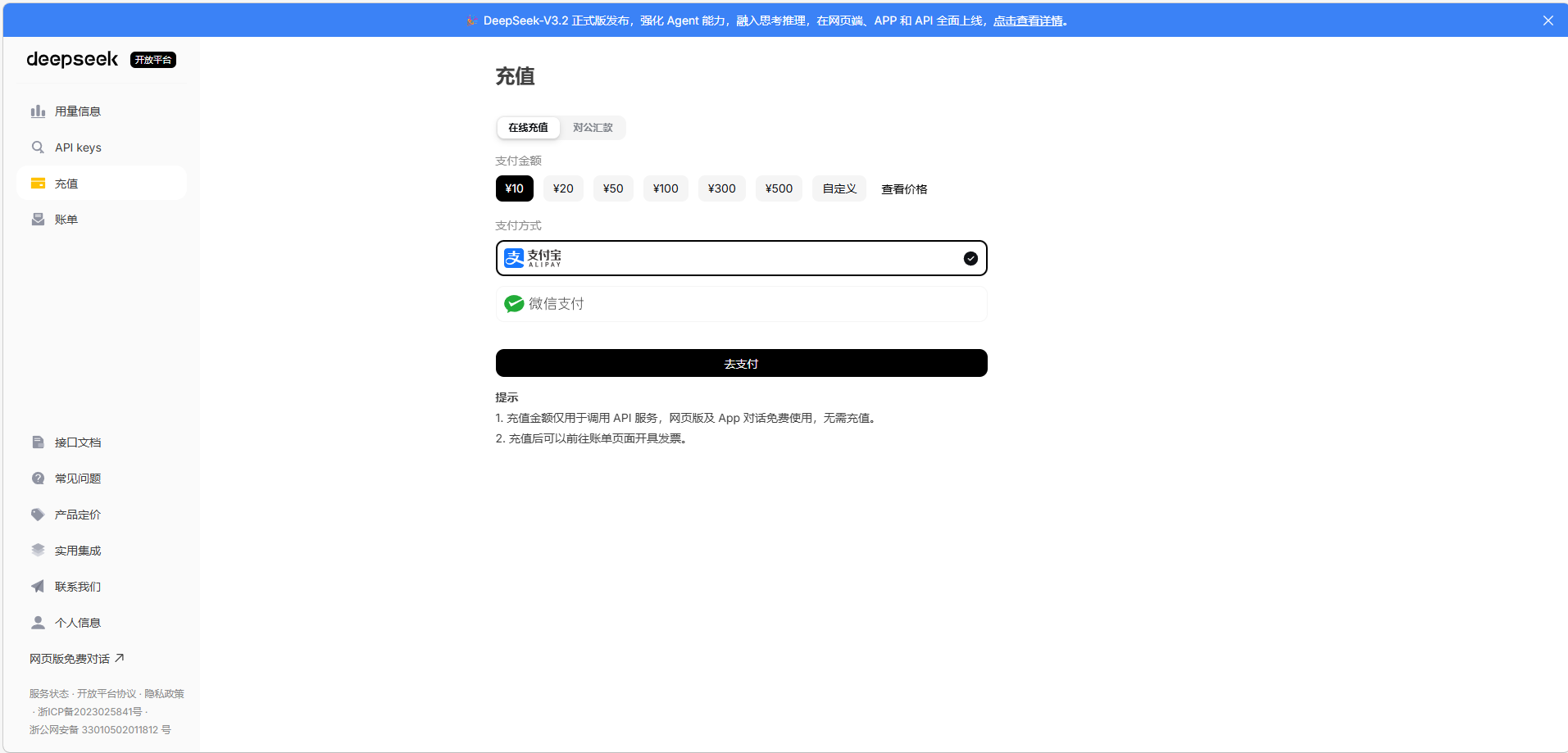This screenshot has width=1568, height=753.
Task: Choose the ¥100 payment amount
Action: (x=666, y=188)
